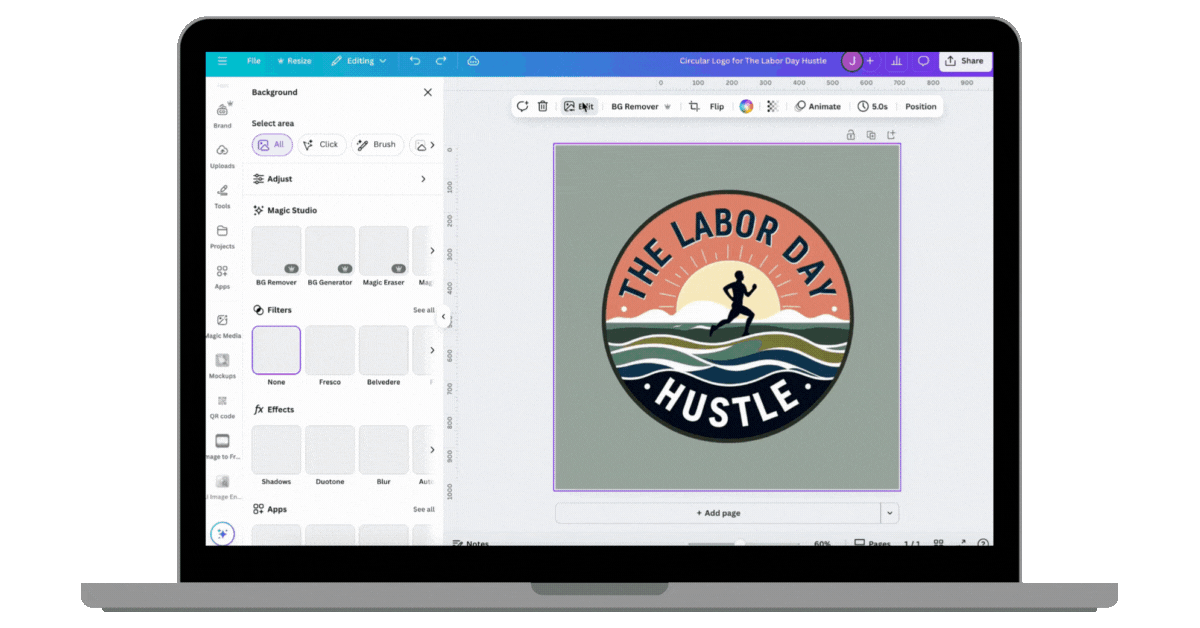The height and width of the screenshot is (628, 1200).
Task: Expand the Adjust section
Action: coord(343,179)
